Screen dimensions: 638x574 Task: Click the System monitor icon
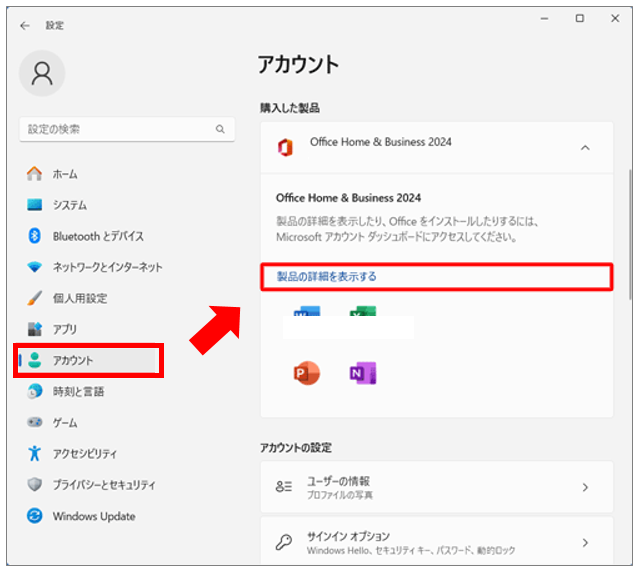(34, 205)
